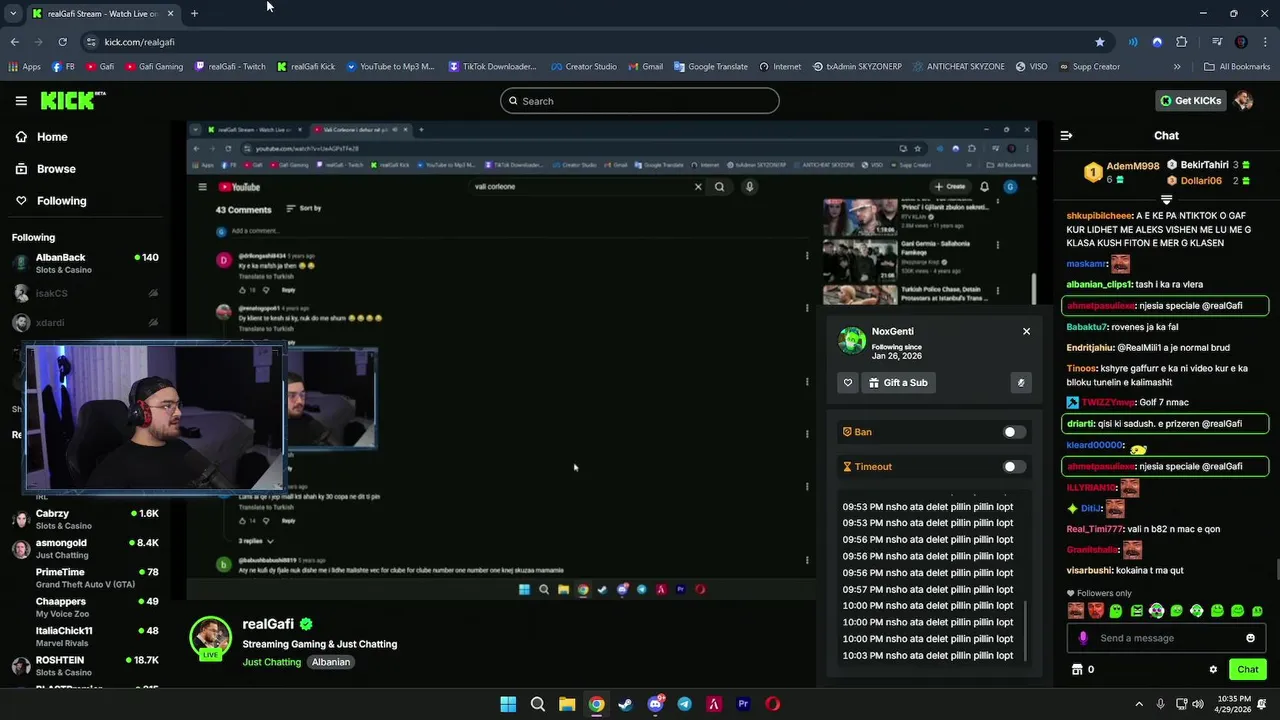Switch to realGafi Stream browser tab
This screenshot has width=1280, height=720.
point(102,13)
